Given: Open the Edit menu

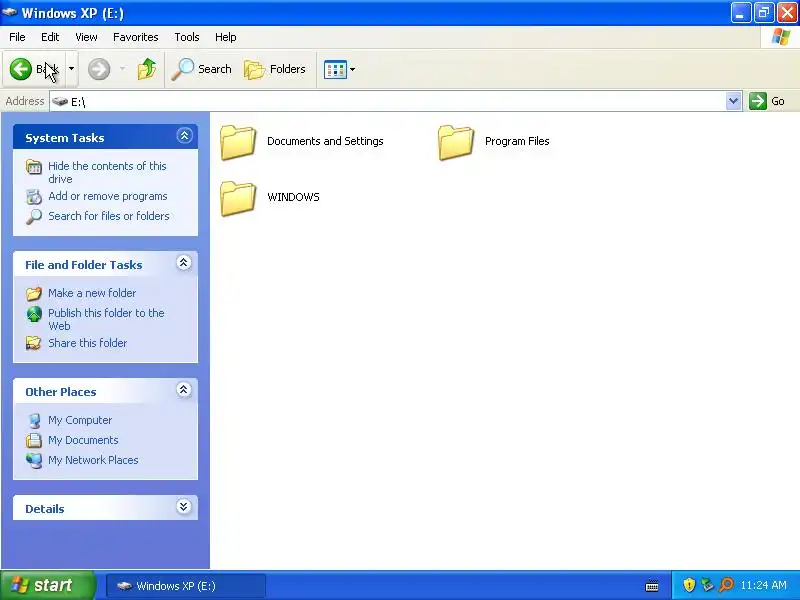Looking at the screenshot, I should [50, 37].
